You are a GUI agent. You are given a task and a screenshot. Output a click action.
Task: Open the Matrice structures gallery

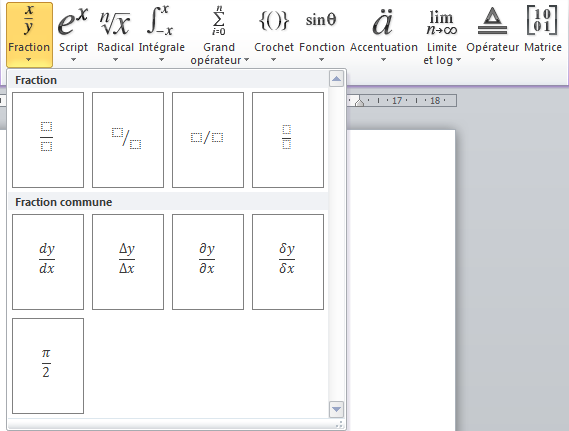543,34
